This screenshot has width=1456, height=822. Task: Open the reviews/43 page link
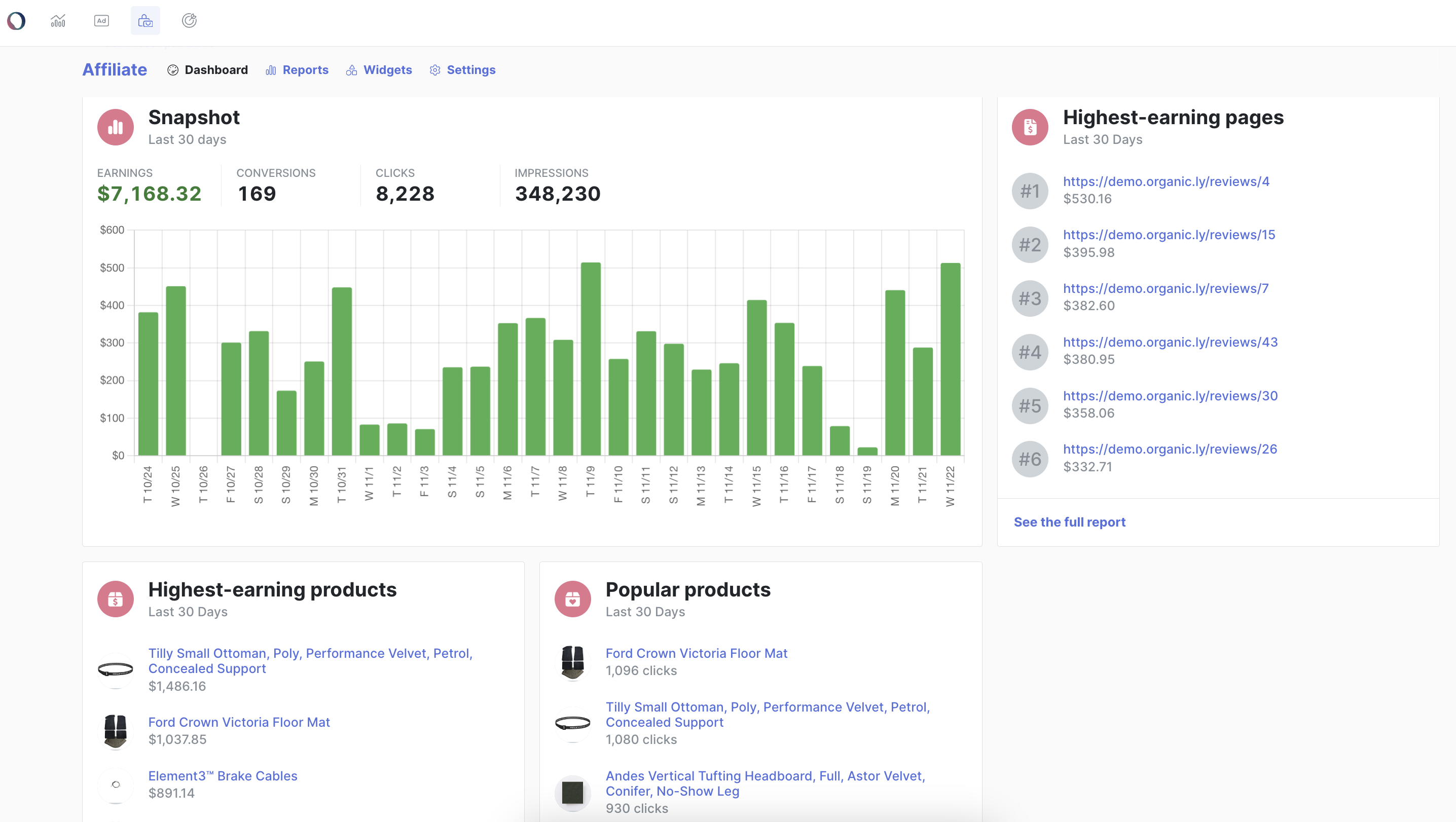click(1170, 342)
